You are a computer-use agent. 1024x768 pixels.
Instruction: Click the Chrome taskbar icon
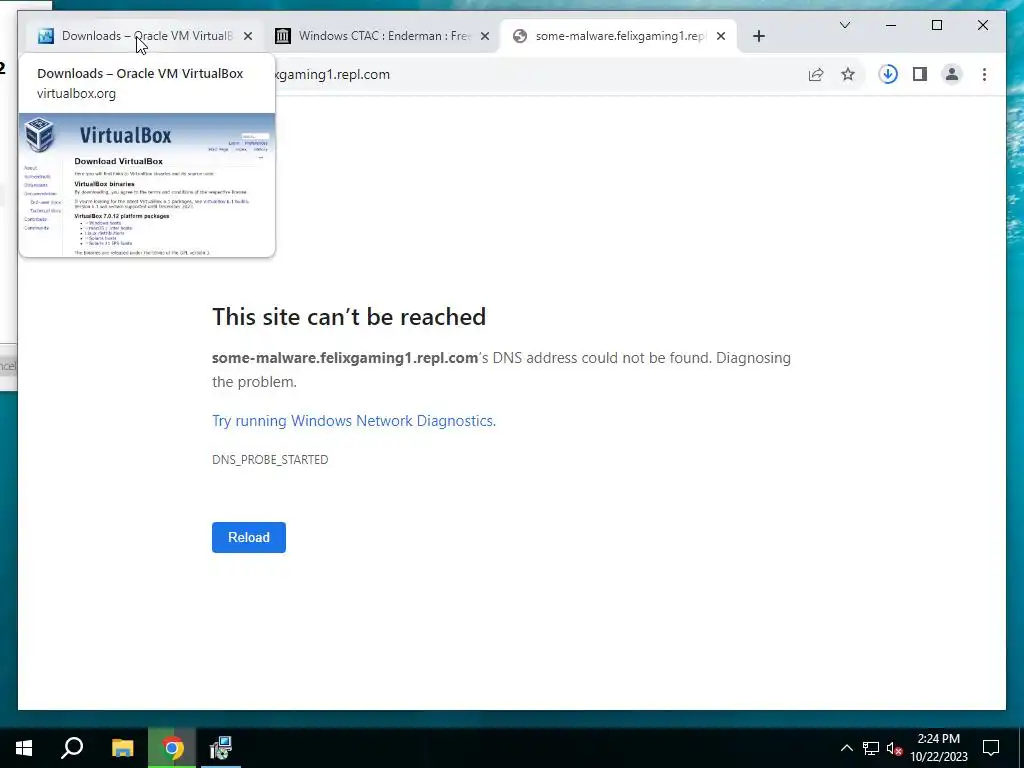(172, 748)
